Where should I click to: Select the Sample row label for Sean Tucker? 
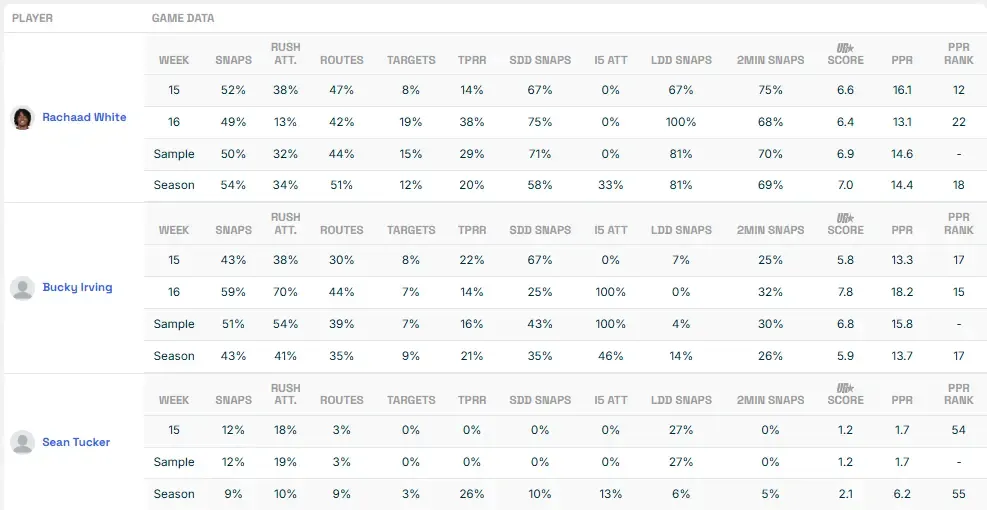[174, 462]
